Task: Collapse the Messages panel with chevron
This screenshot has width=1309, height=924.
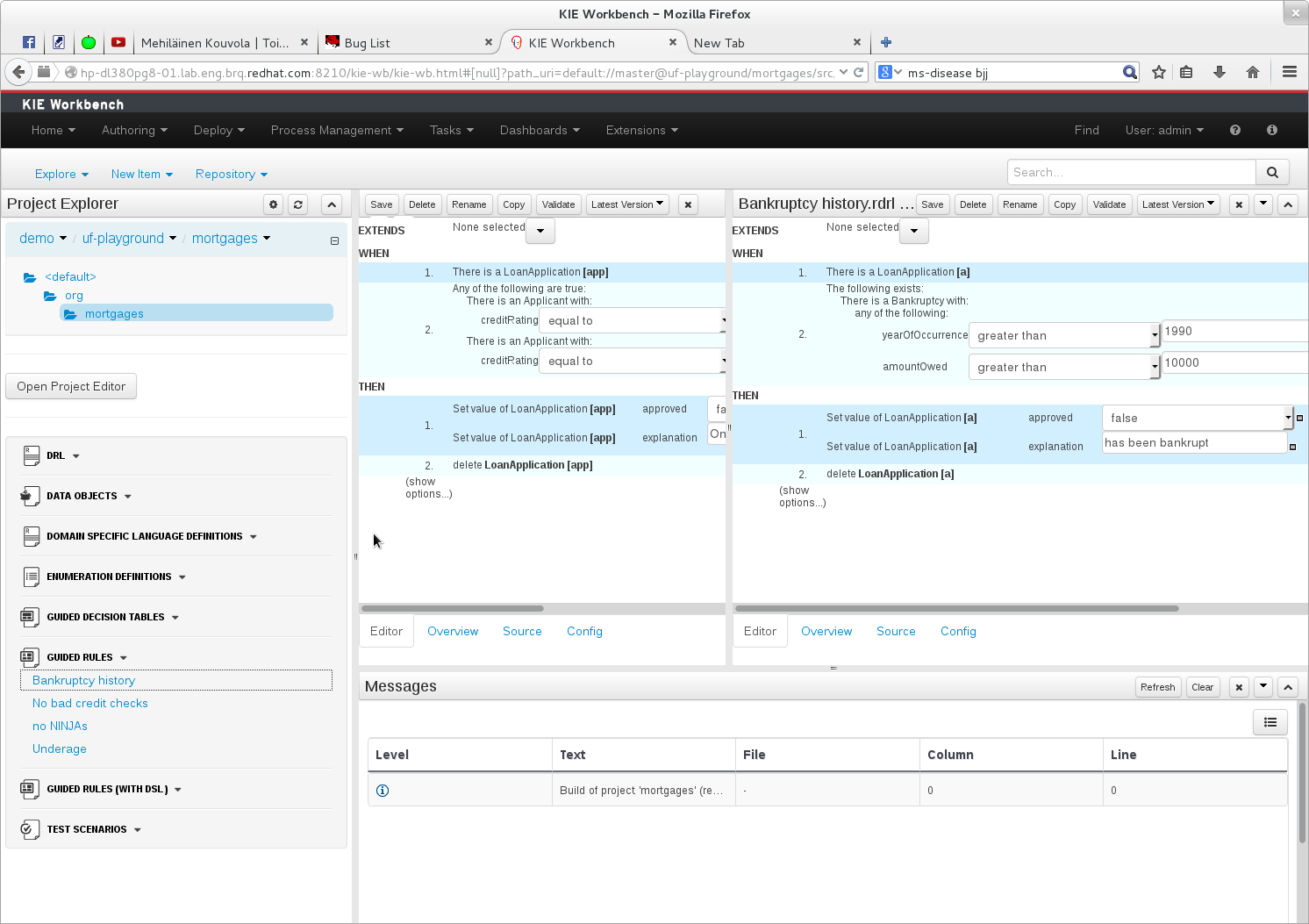Action: click(x=1287, y=687)
